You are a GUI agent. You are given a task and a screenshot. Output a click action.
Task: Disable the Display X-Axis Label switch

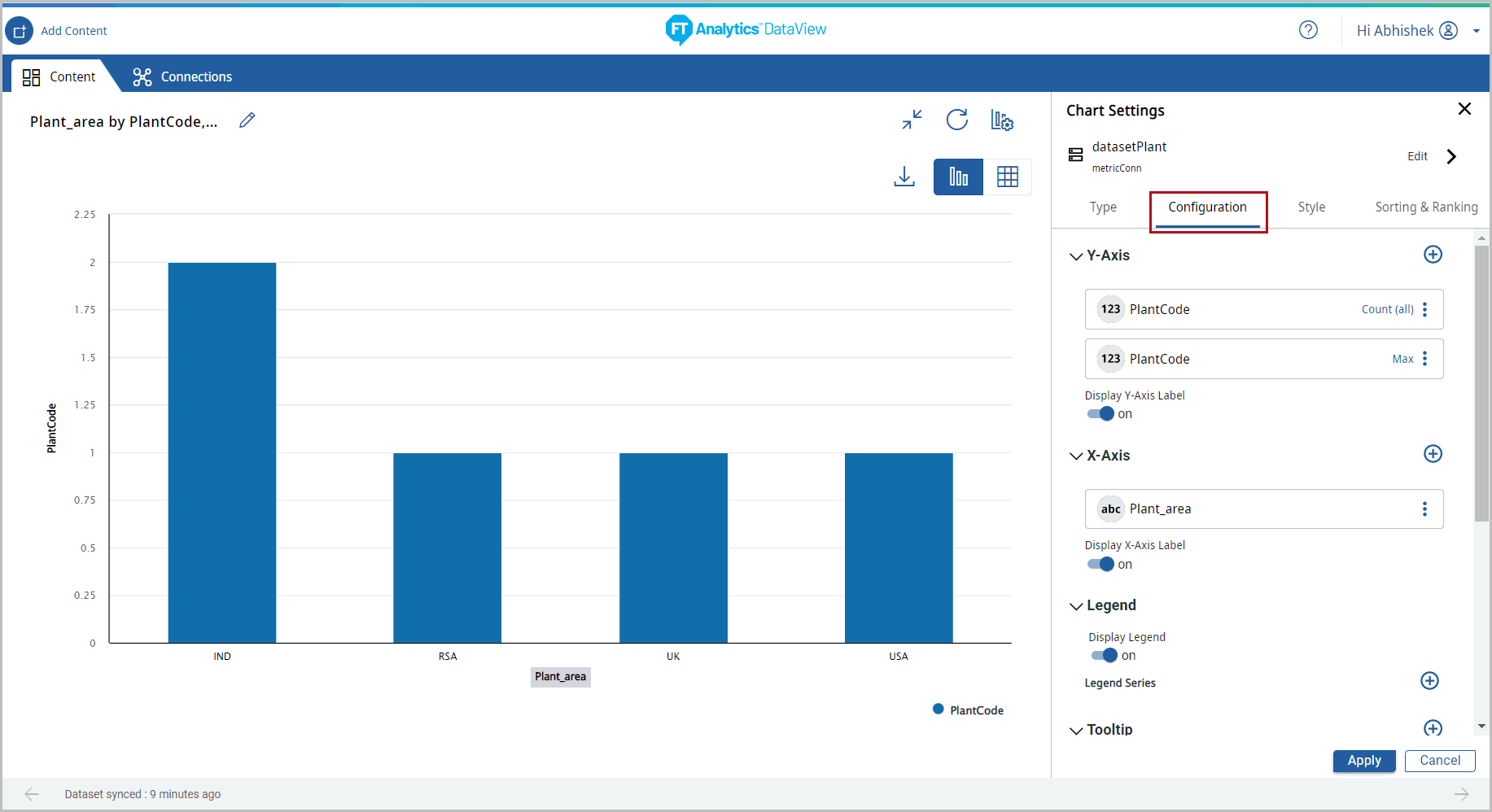coord(1101,565)
